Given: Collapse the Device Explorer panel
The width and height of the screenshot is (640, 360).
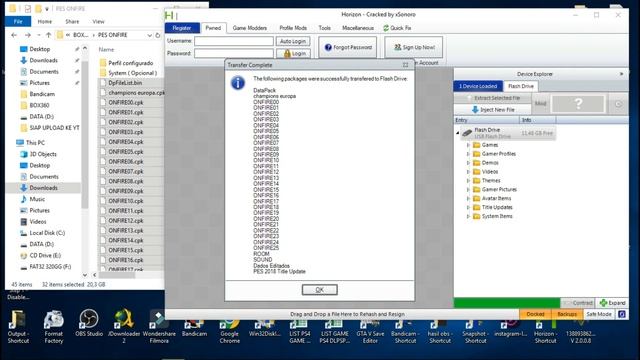Looking at the screenshot, I should click(621, 74).
